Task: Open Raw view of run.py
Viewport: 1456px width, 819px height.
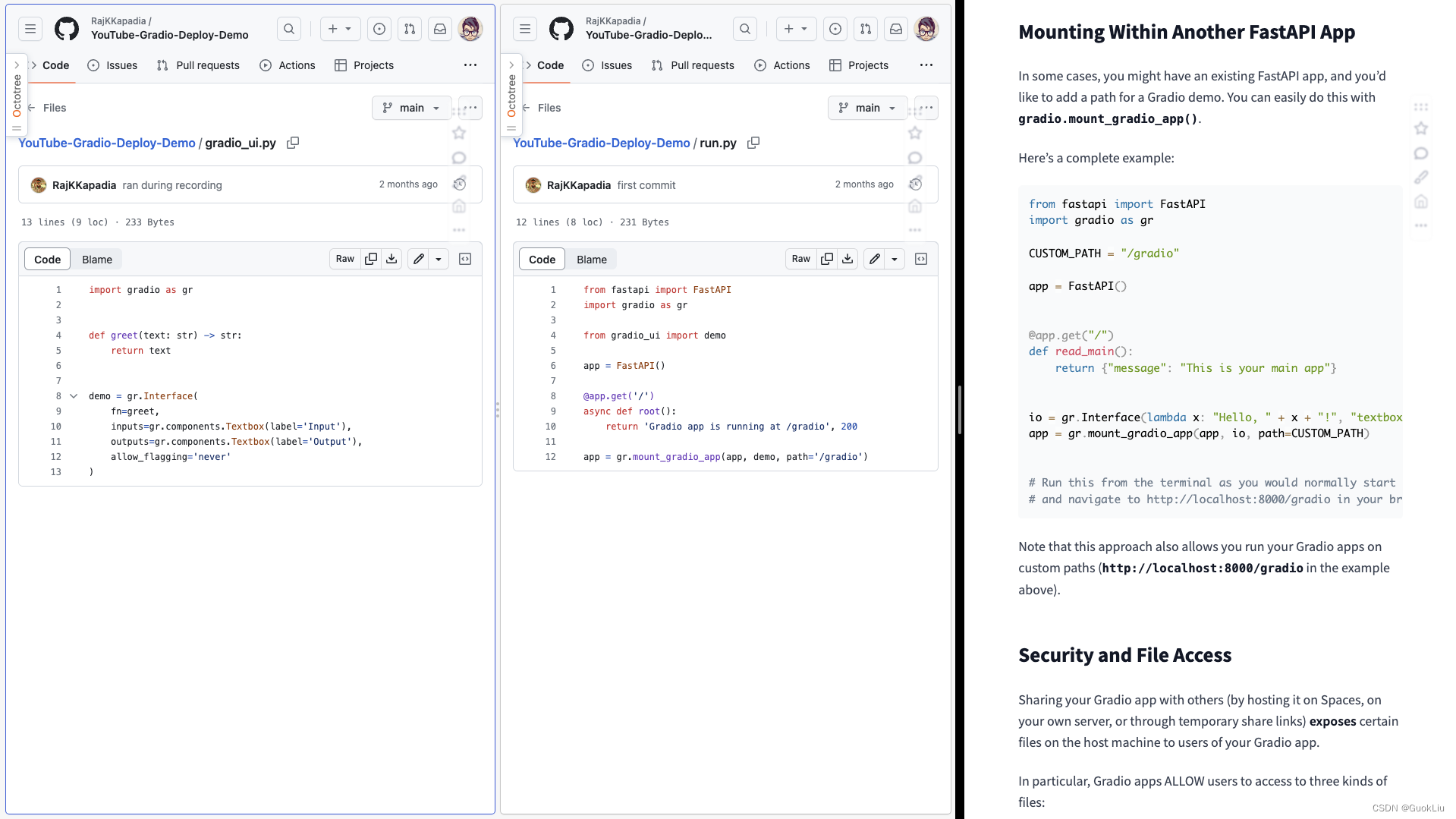Action: click(801, 259)
